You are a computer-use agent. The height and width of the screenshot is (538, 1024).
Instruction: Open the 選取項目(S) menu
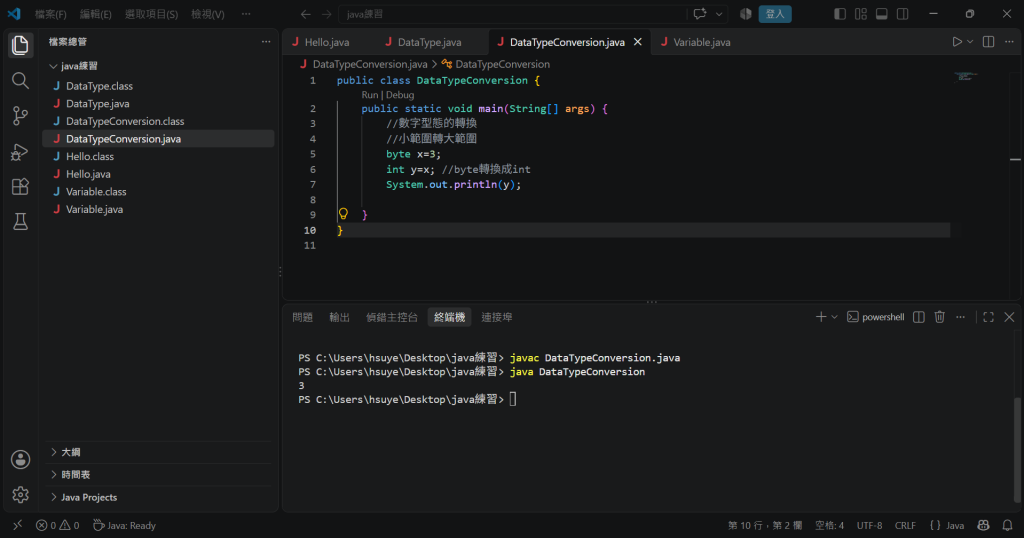[152, 14]
